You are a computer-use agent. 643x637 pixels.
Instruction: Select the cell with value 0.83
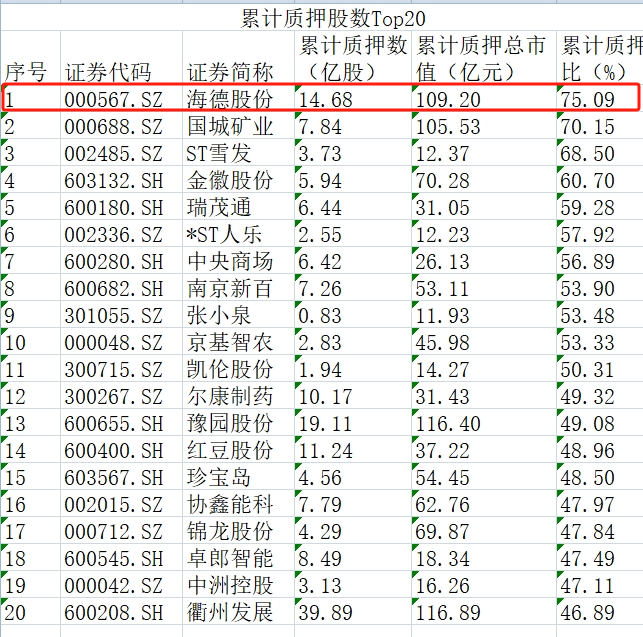pos(353,315)
